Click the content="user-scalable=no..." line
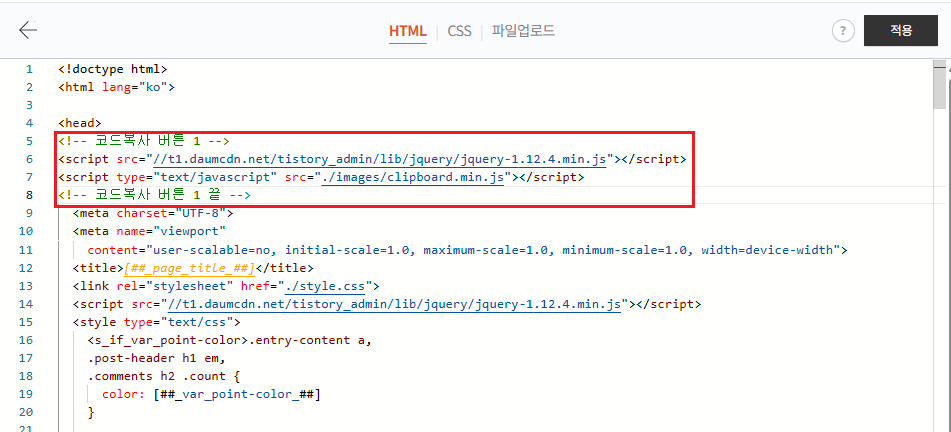Image resolution: width=951 pixels, height=432 pixels. (467, 249)
